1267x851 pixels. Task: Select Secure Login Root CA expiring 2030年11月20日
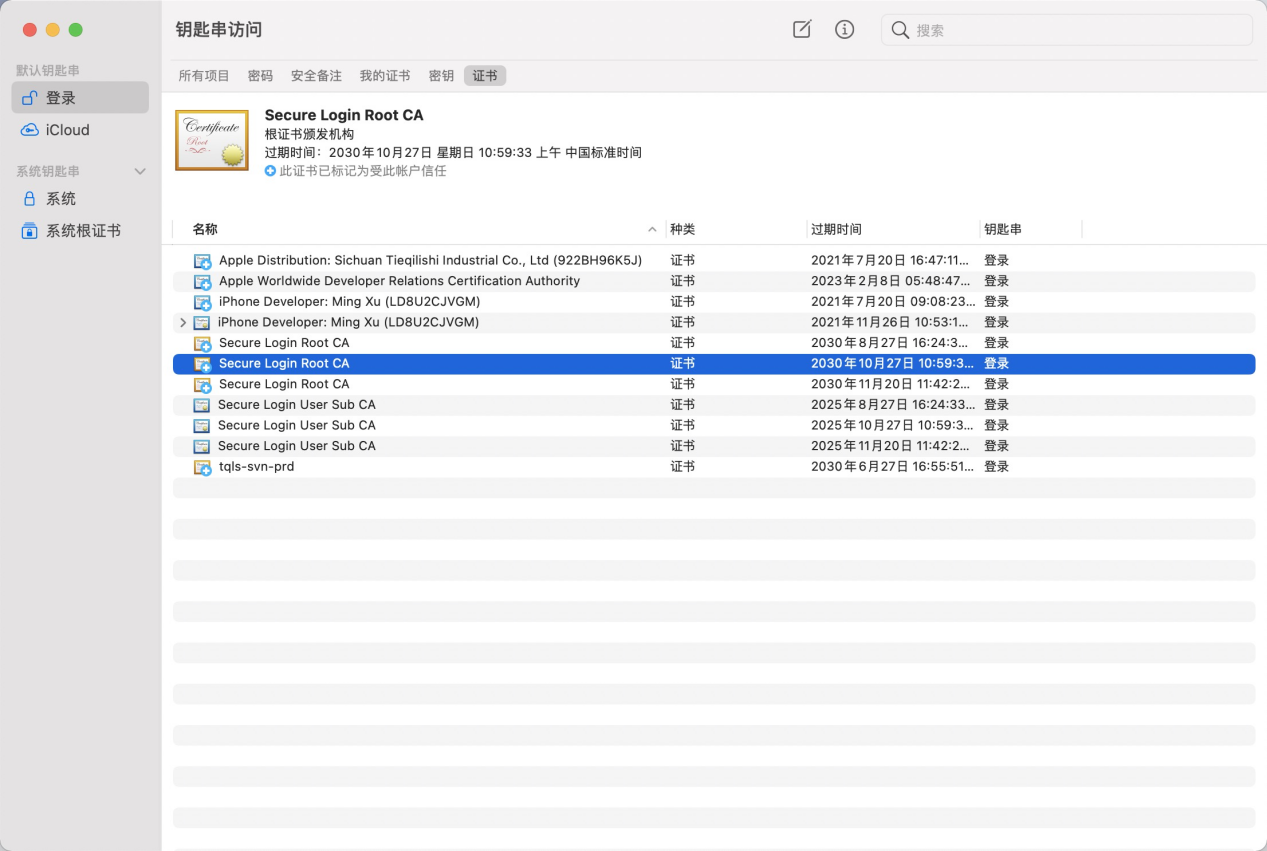pos(714,384)
